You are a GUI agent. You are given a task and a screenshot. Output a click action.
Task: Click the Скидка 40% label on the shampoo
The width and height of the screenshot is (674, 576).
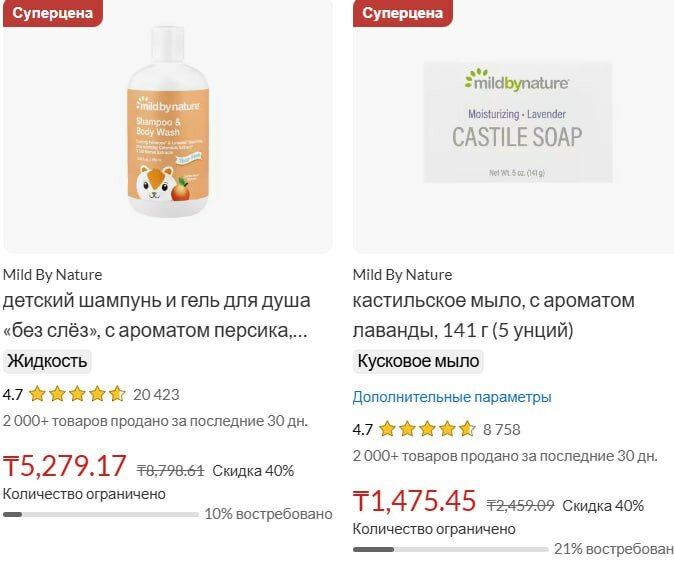coord(253,470)
